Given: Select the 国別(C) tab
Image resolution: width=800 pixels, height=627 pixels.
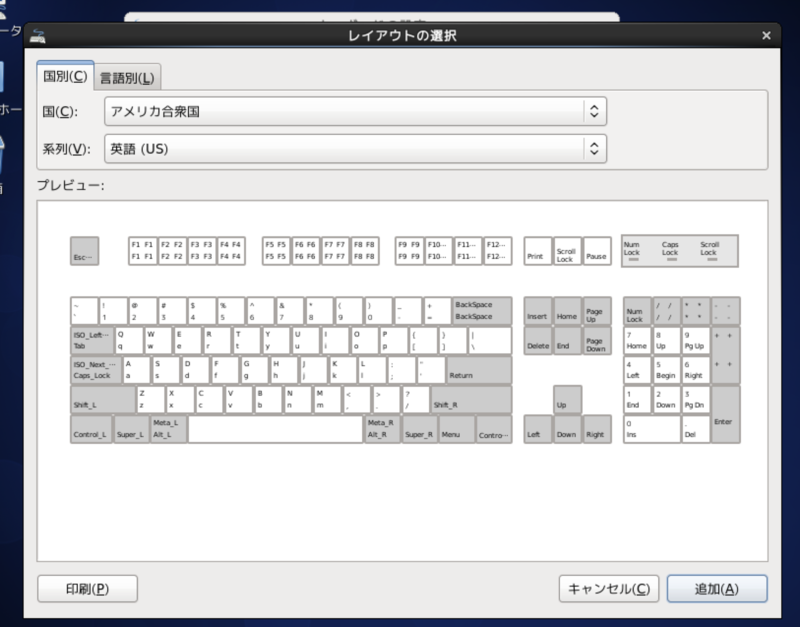Looking at the screenshot, I should (x=63, y=75).
